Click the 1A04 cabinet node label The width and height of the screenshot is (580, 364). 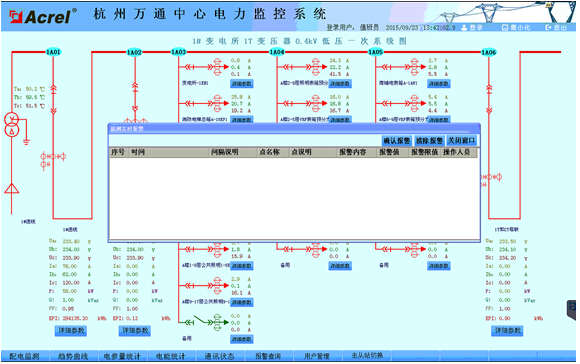tap(277, 52)
